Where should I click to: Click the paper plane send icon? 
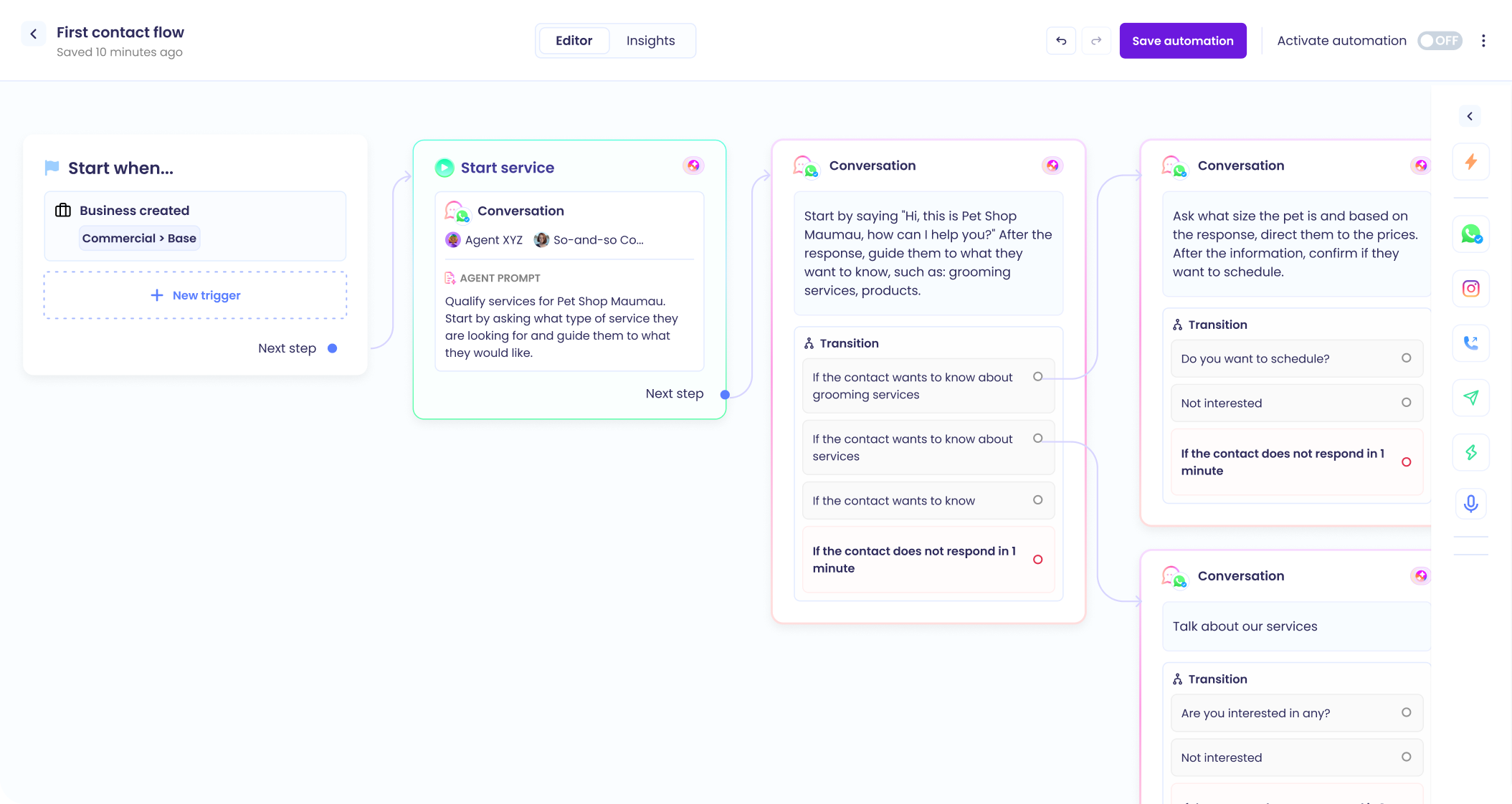1470,397
